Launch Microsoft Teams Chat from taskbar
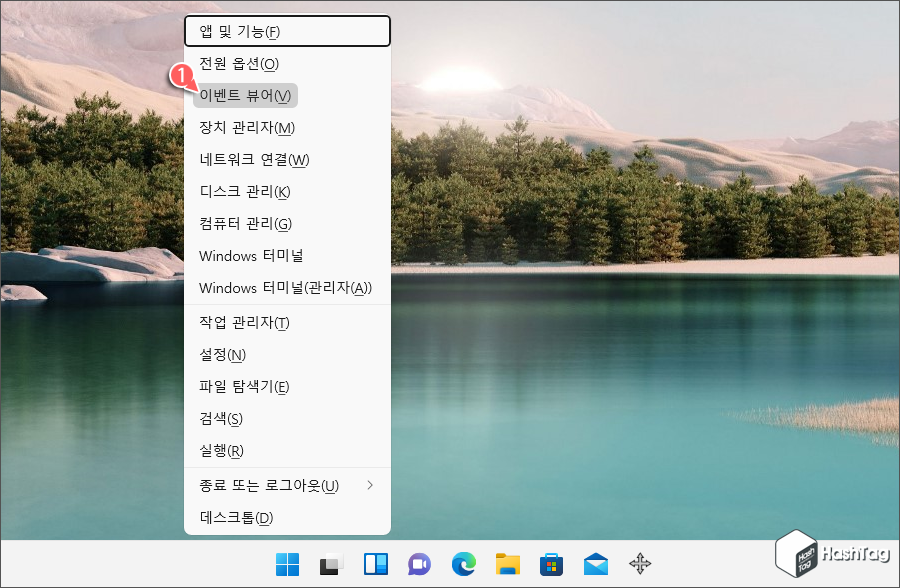This screenshot has width=900, height=588. click(420, 564)
